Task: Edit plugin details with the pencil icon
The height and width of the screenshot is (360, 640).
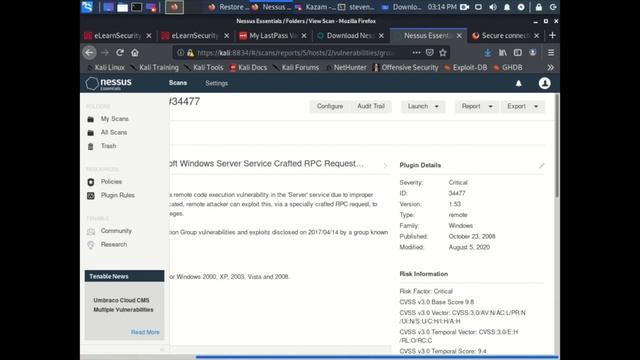Action: [542, 165]
